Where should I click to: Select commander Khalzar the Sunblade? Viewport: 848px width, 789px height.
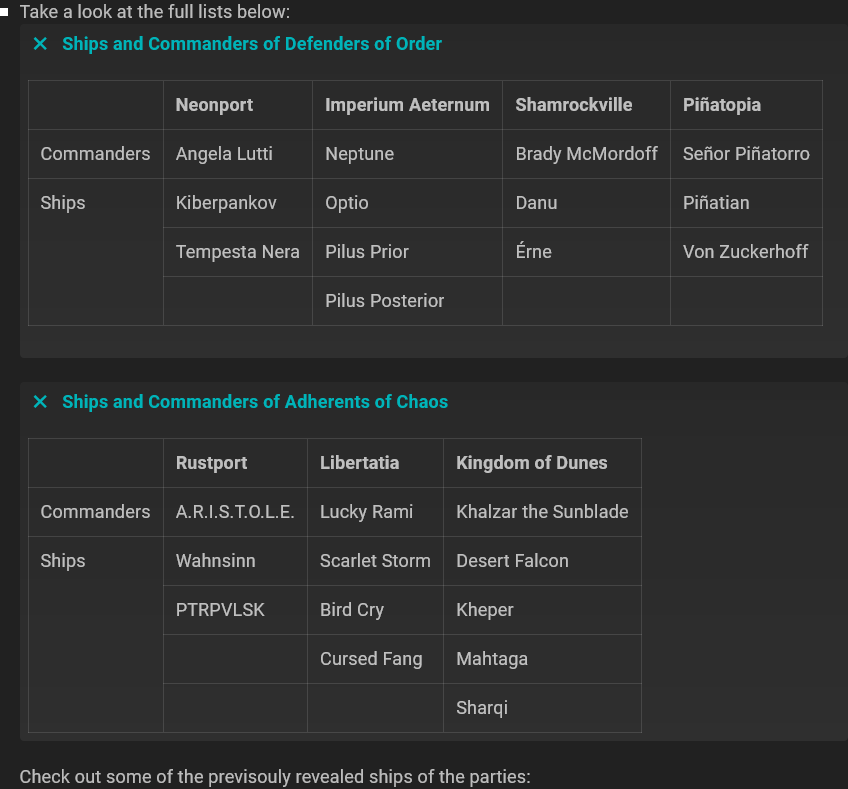tap(542, 511)
